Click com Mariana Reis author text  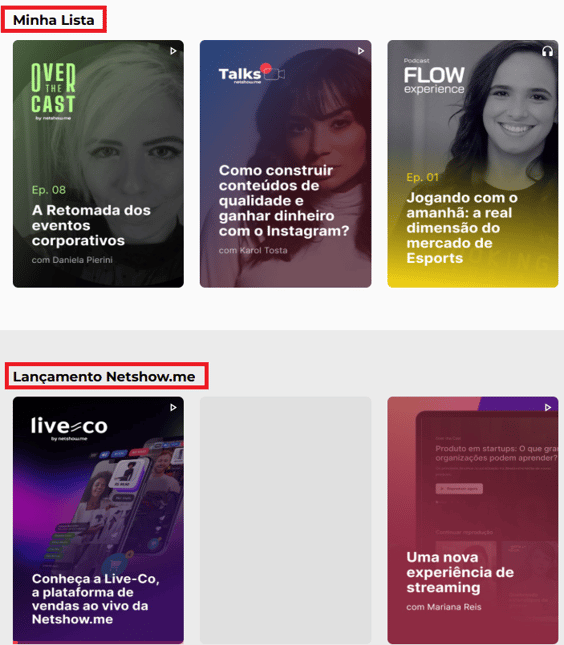coord(444,607)
